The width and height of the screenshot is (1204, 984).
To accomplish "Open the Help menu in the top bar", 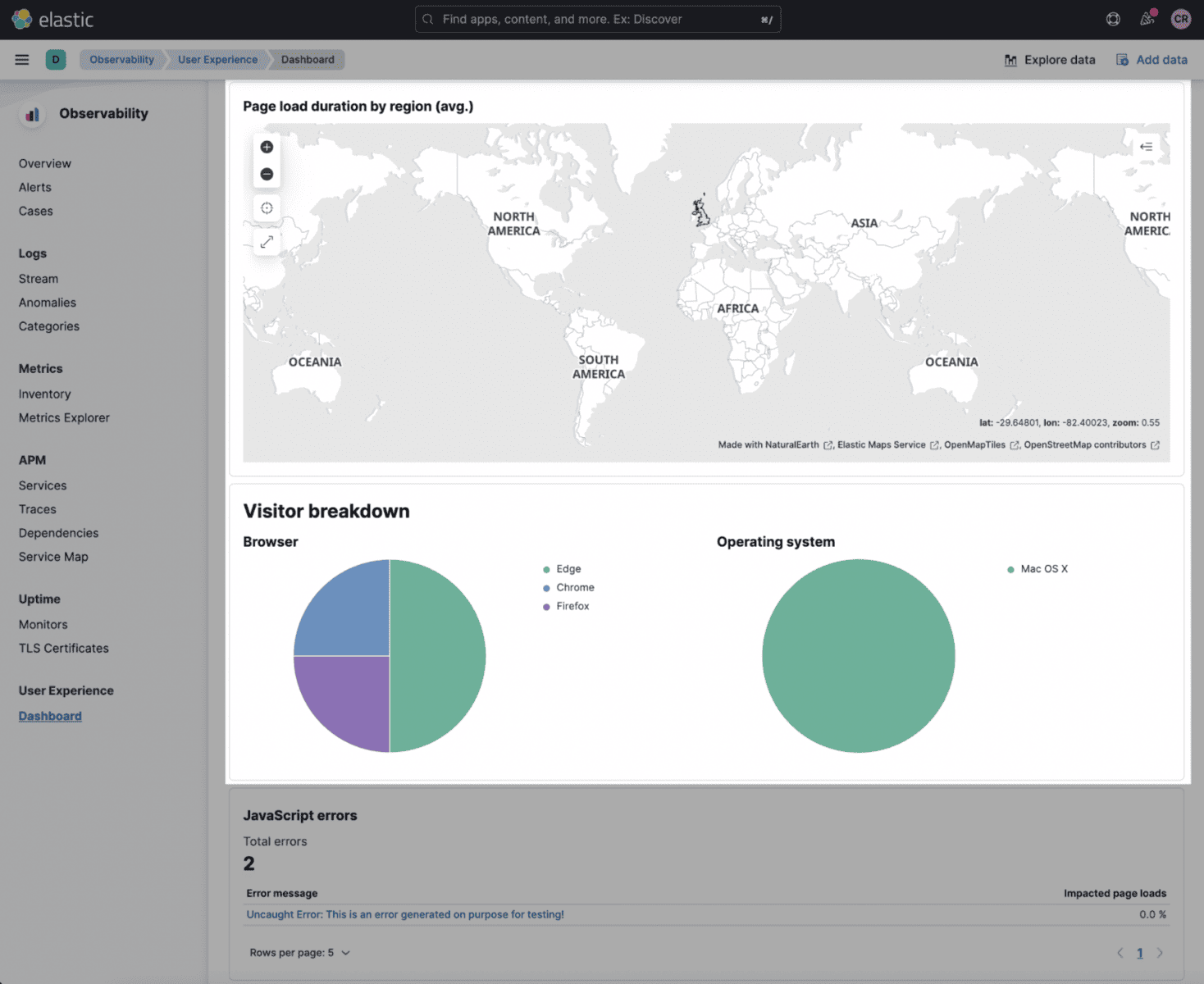I will coord(1112,18).
